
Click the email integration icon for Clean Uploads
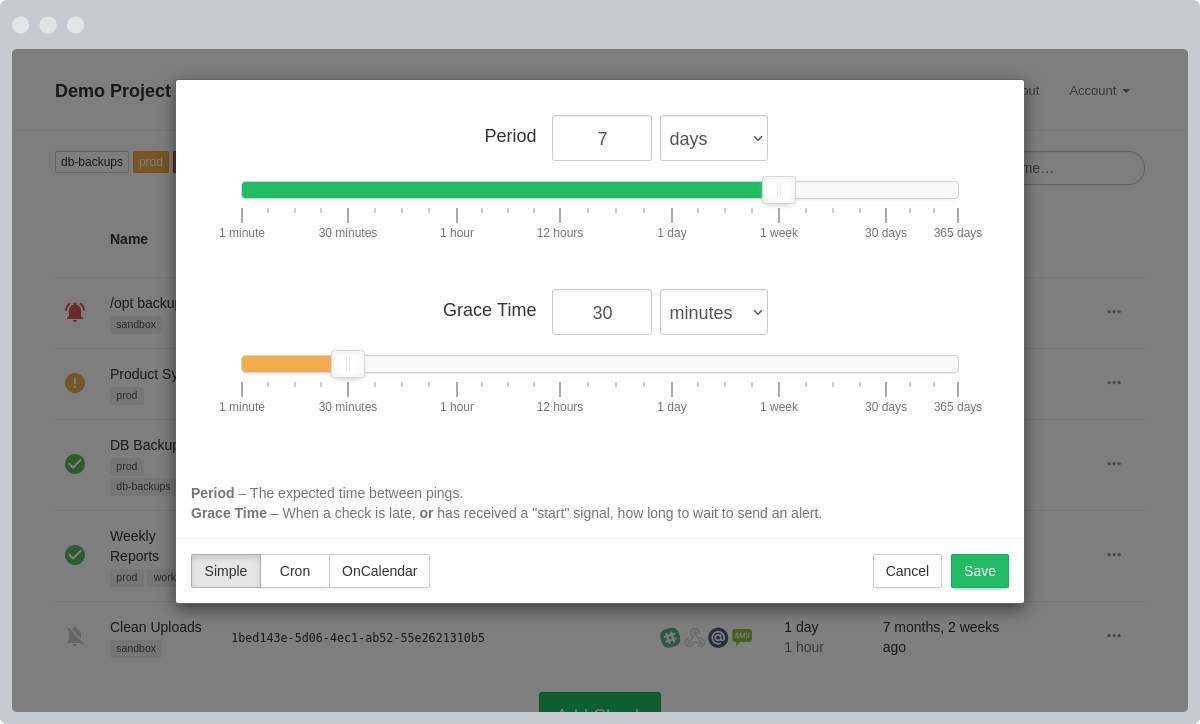pos(718,637)
